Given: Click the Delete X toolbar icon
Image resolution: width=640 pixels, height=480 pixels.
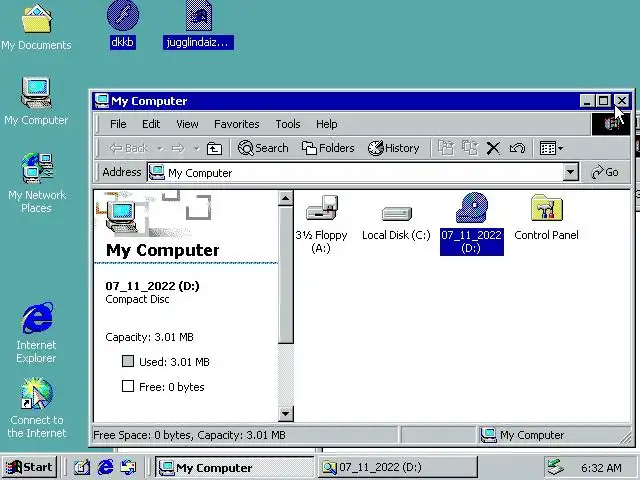Looking at the screenshot, I should [493, 148].
